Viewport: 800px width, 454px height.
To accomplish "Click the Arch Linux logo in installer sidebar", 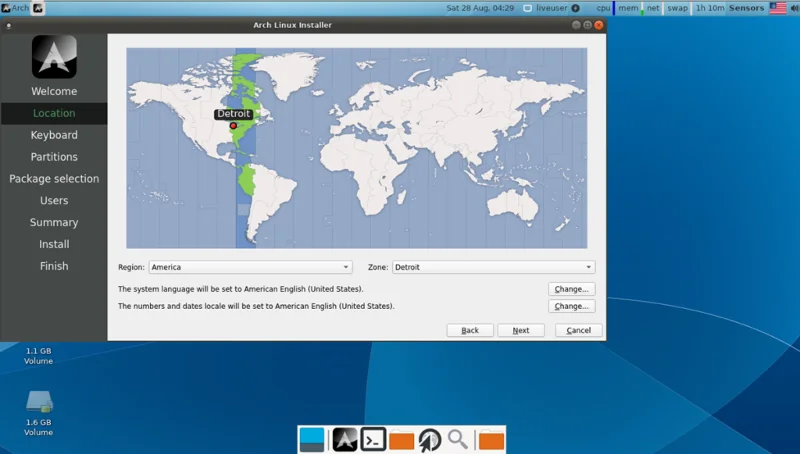I will point(54,57).
